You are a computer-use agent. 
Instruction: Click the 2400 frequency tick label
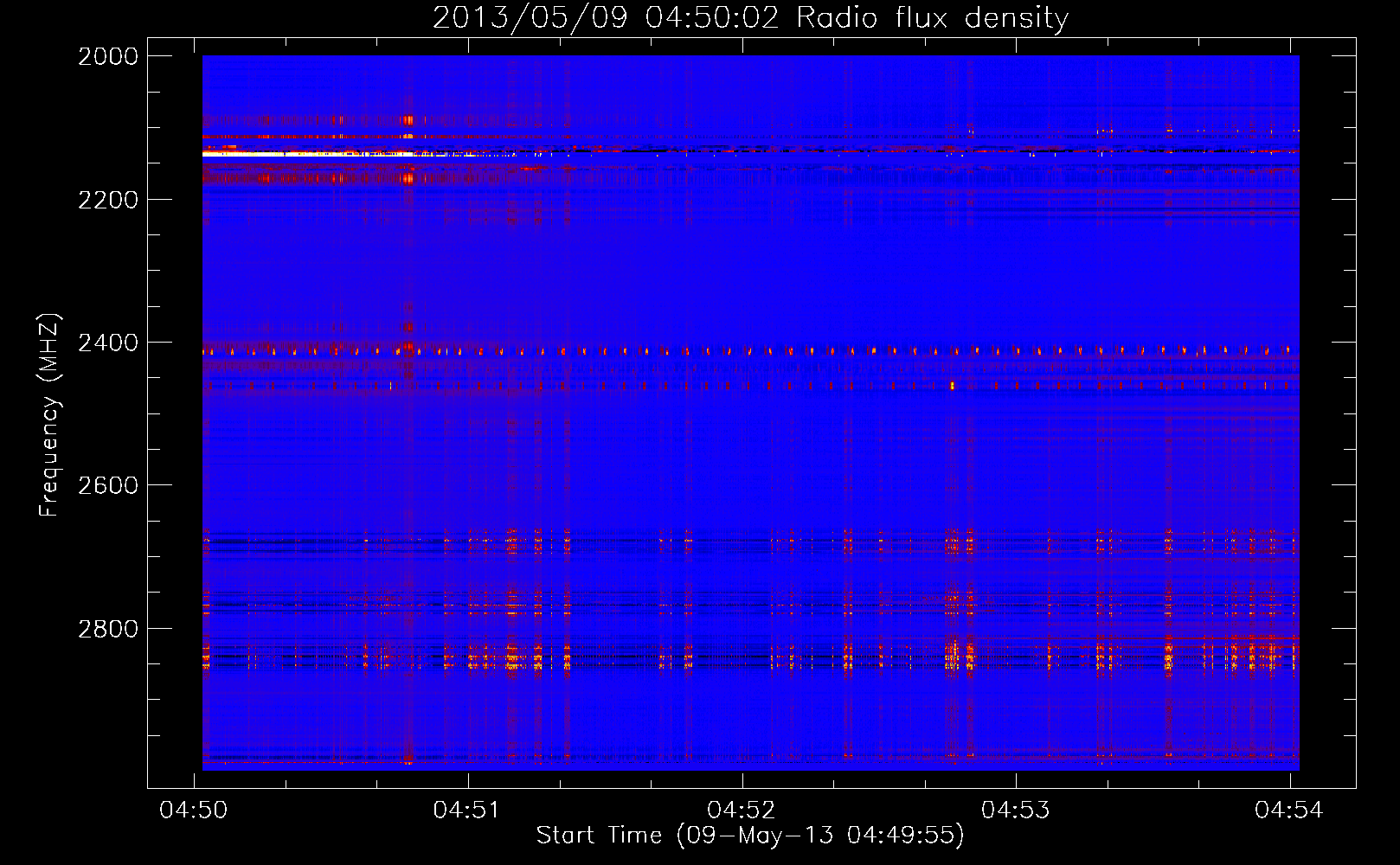108,343
